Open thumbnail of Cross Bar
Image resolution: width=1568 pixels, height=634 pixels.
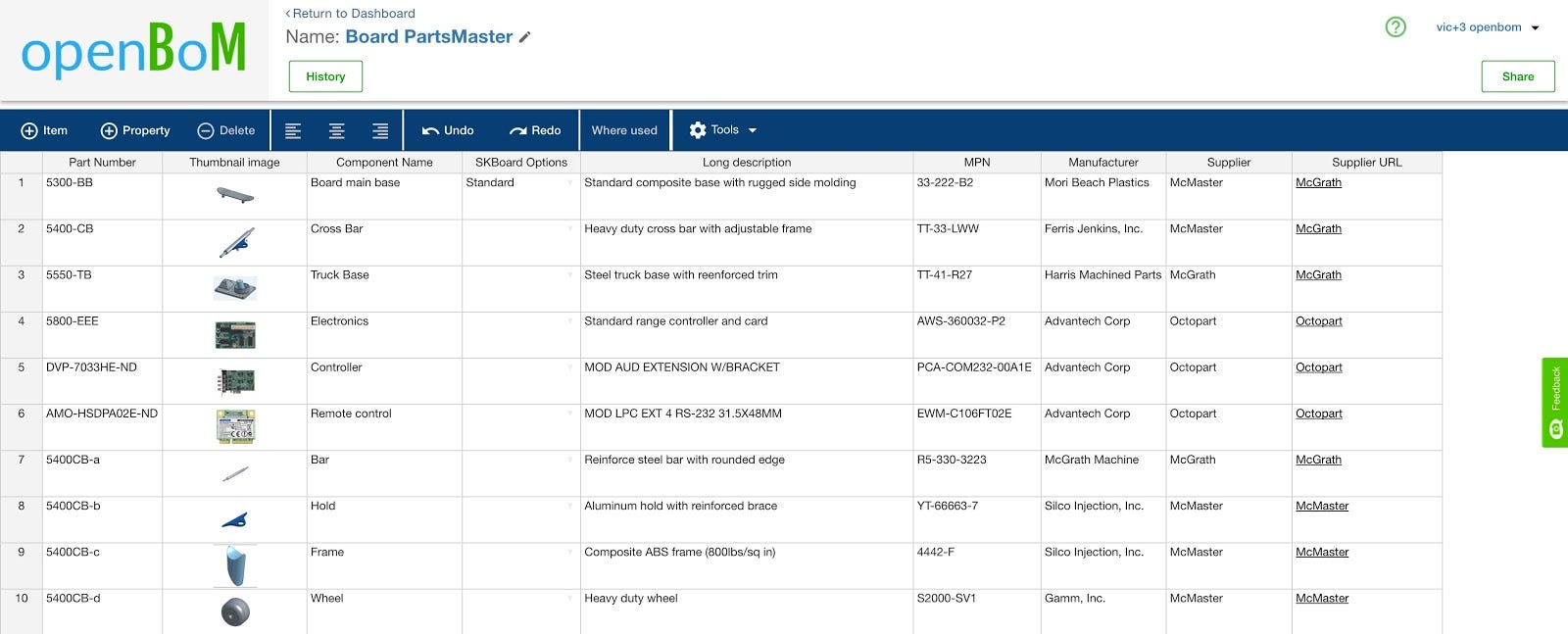tap(235, 242)
